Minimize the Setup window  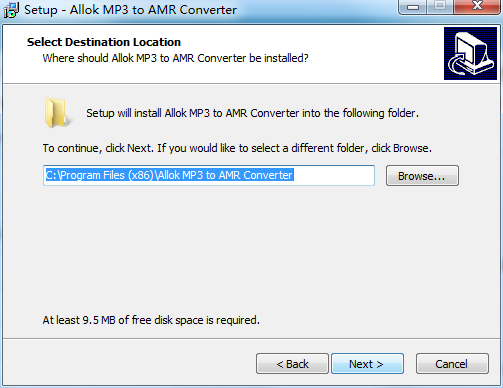412,7
